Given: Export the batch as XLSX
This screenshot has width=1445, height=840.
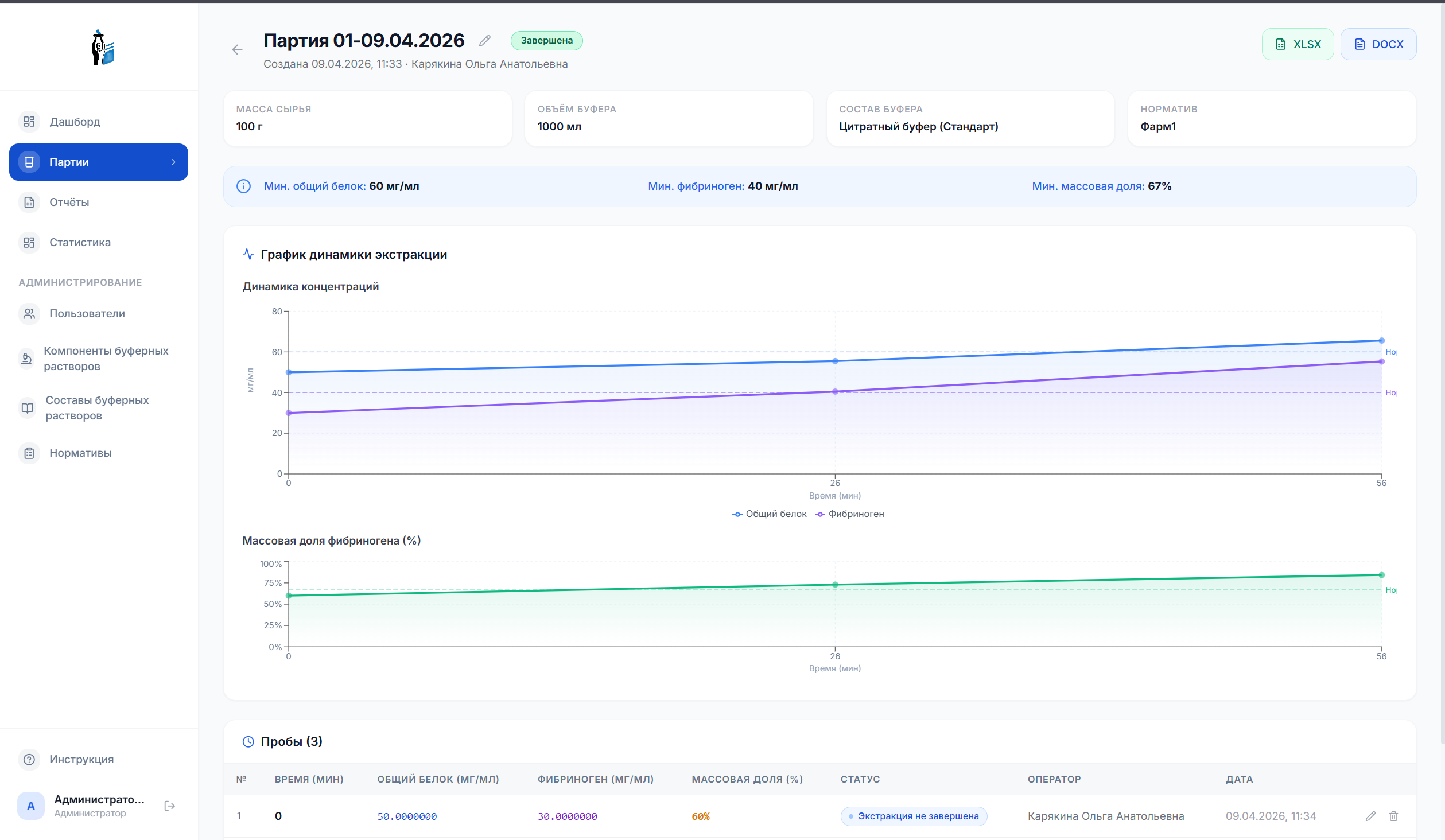Looking at the screenshot, I should 1298,44.
